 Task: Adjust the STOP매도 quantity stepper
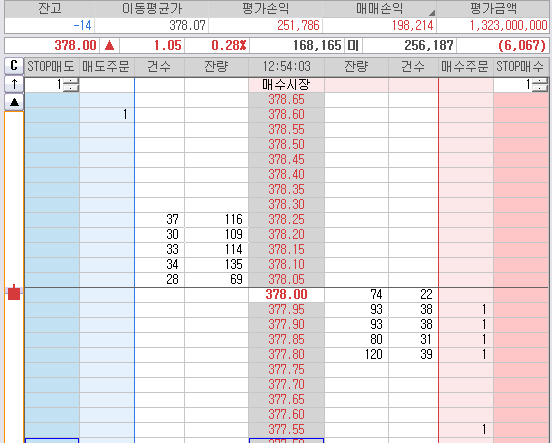(72, 85)
